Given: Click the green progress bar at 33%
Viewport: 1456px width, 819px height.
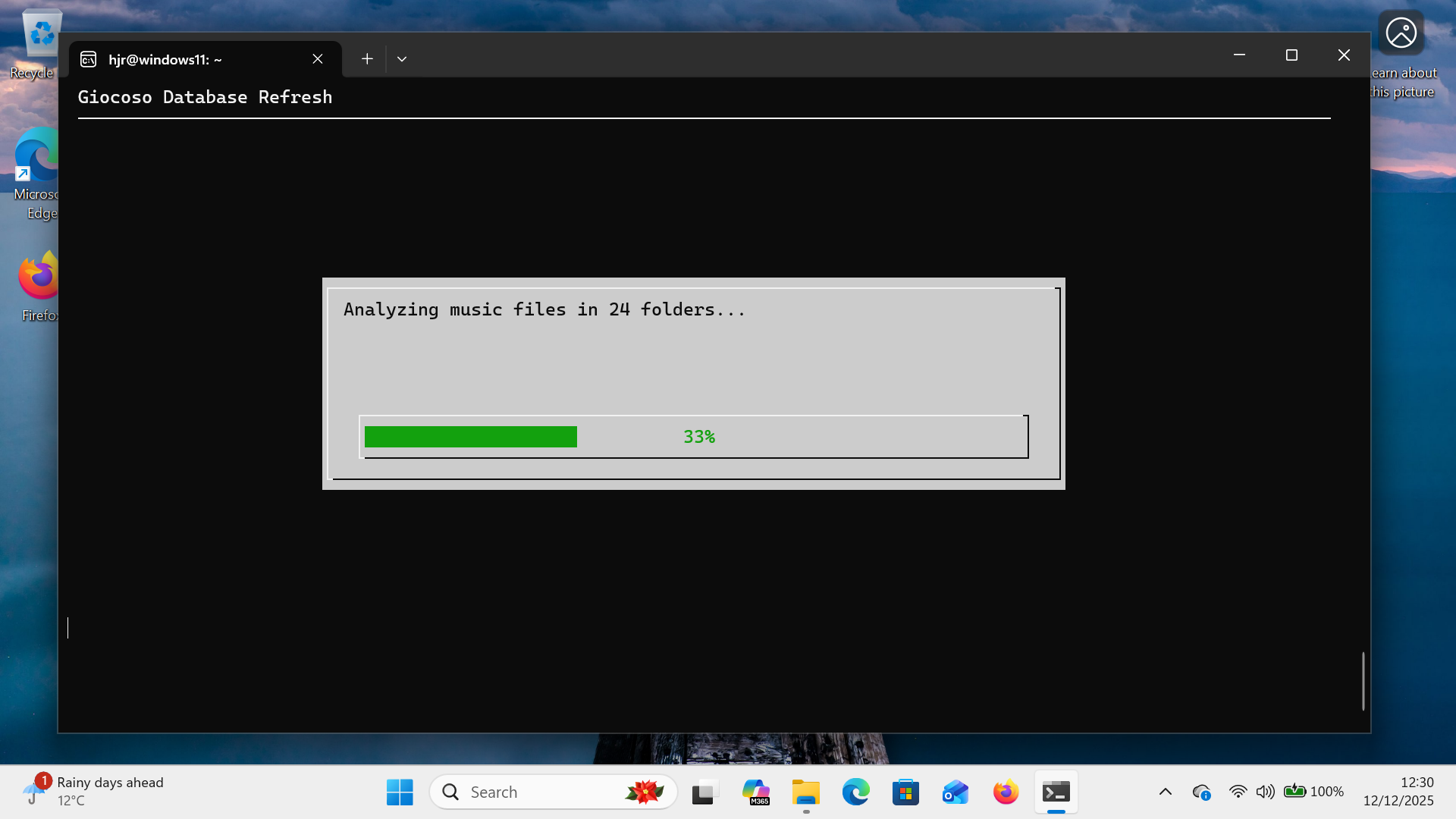Looking at the screenshot, I should click(470, 437).
